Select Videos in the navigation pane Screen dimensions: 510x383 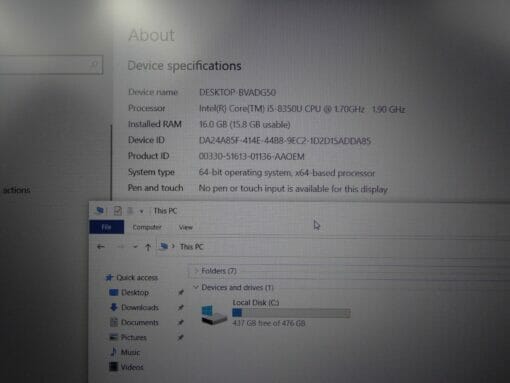click(x=132, y=367)
